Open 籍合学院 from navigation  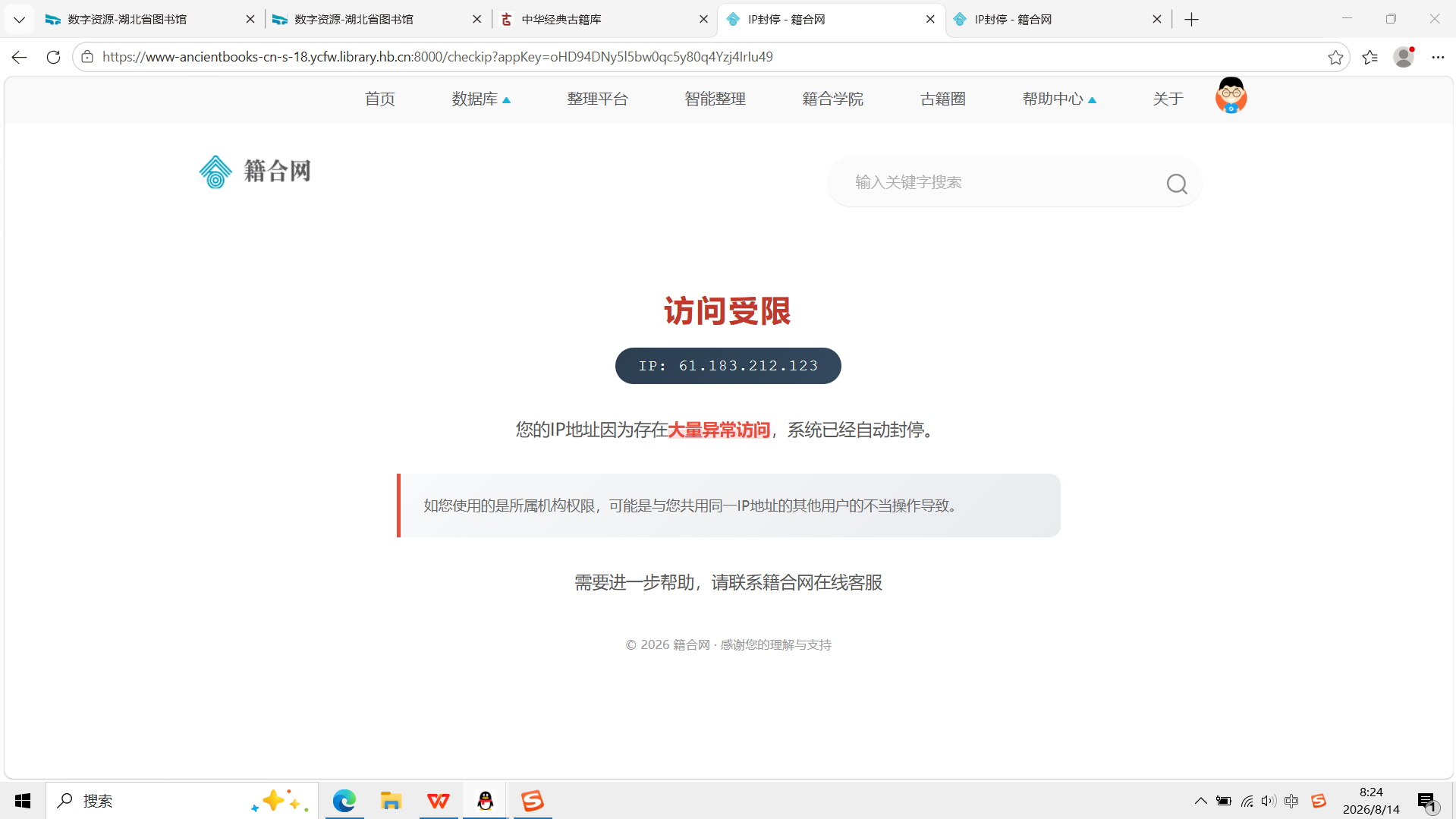[x=833, y=99]
